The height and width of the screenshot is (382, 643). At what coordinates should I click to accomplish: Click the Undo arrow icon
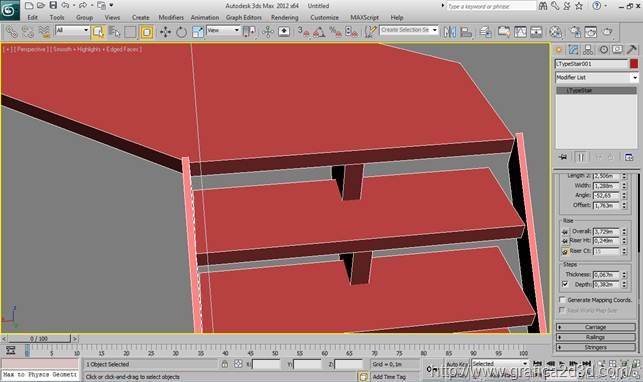pos(65,5)
